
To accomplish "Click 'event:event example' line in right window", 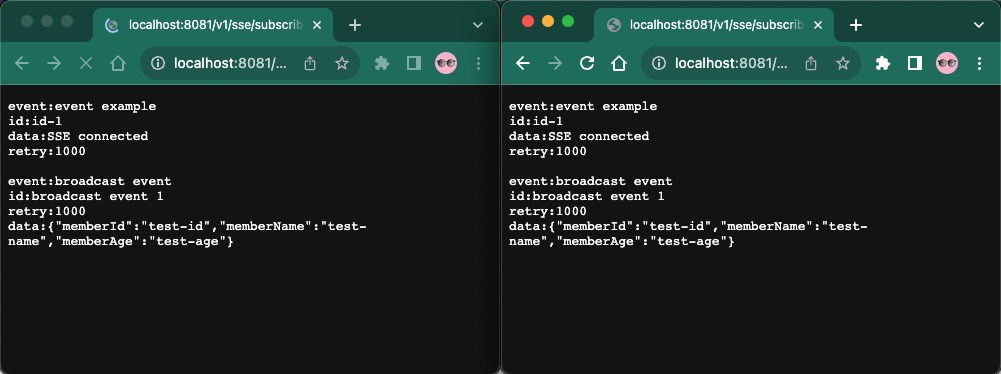I will point(583,106).
